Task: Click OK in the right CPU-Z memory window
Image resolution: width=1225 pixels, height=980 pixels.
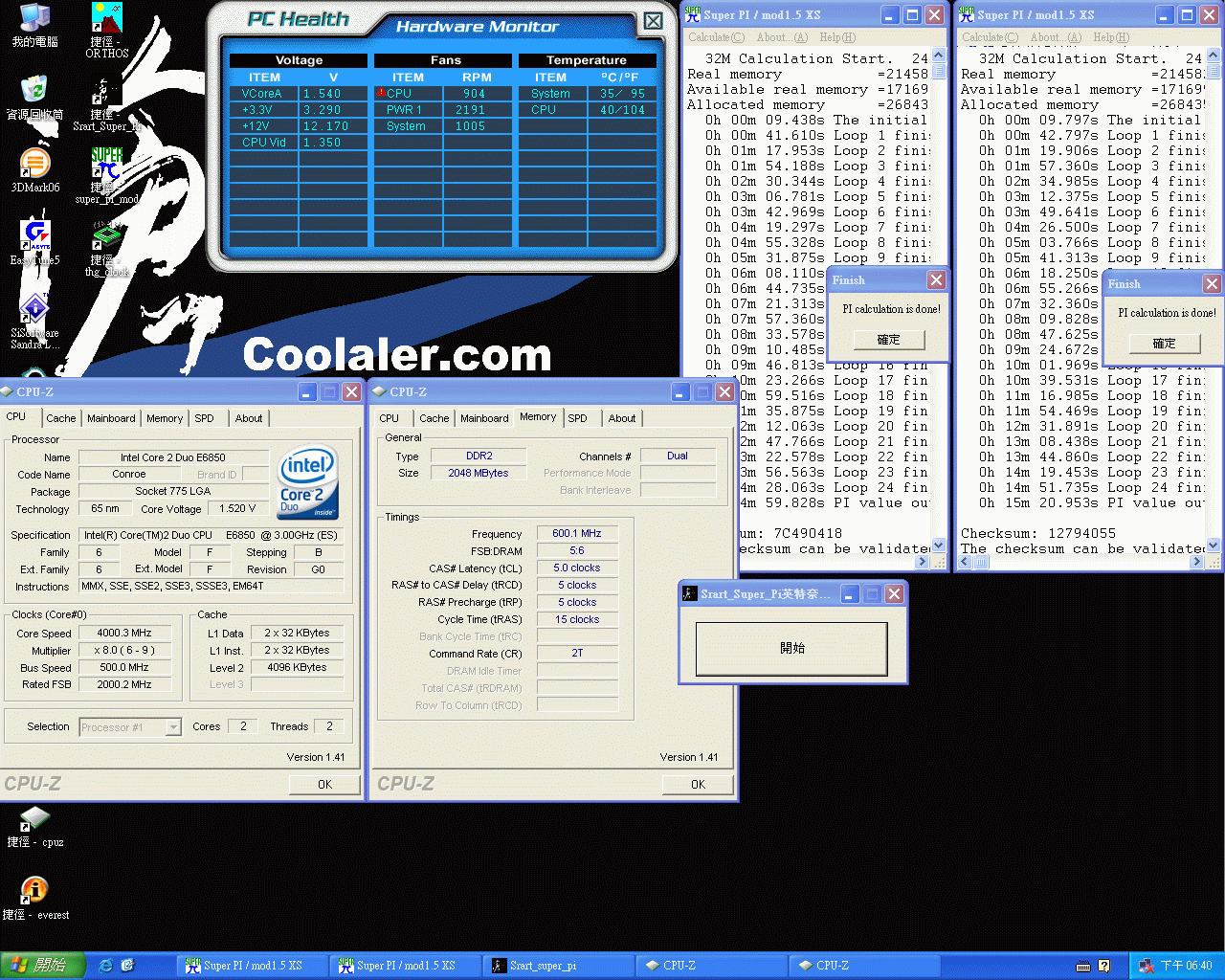Action: [698, 784]
